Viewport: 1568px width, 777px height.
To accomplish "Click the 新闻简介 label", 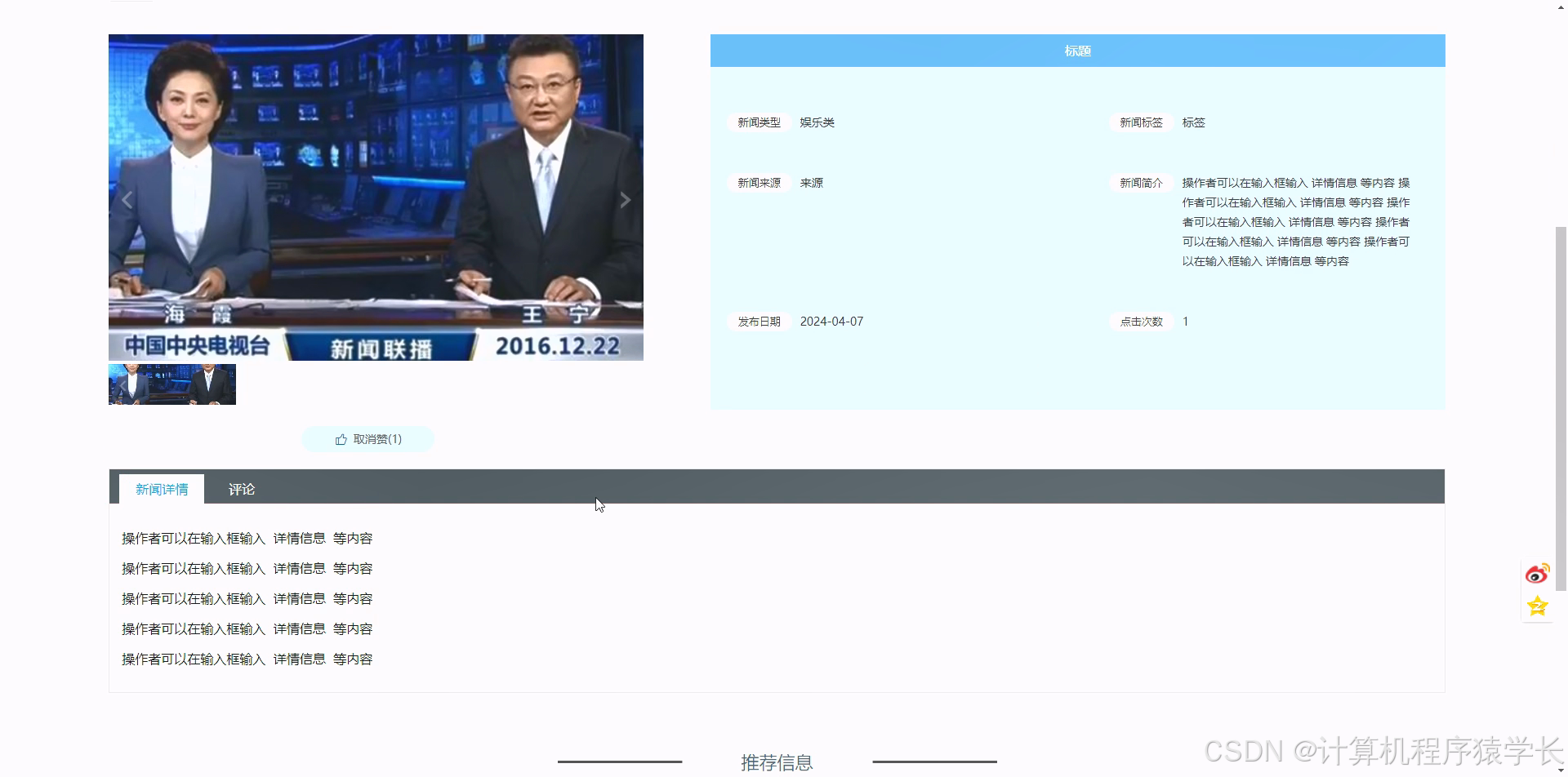I will (1141, 183).
